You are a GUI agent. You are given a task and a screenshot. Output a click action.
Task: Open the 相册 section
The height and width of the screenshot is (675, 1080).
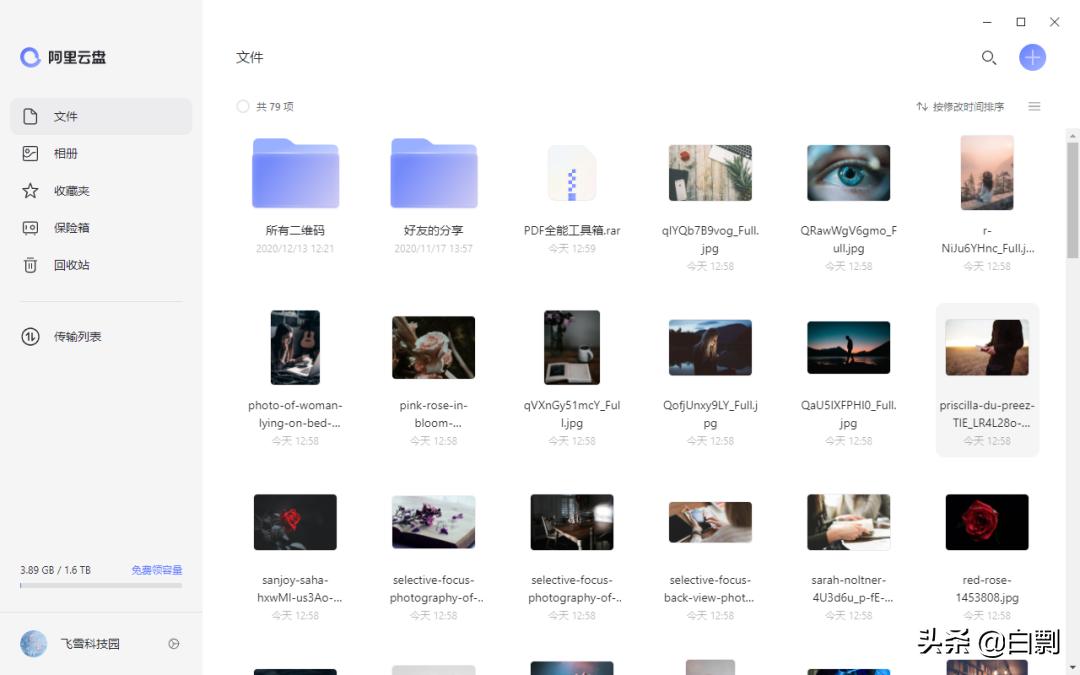(x=66, y=152)
